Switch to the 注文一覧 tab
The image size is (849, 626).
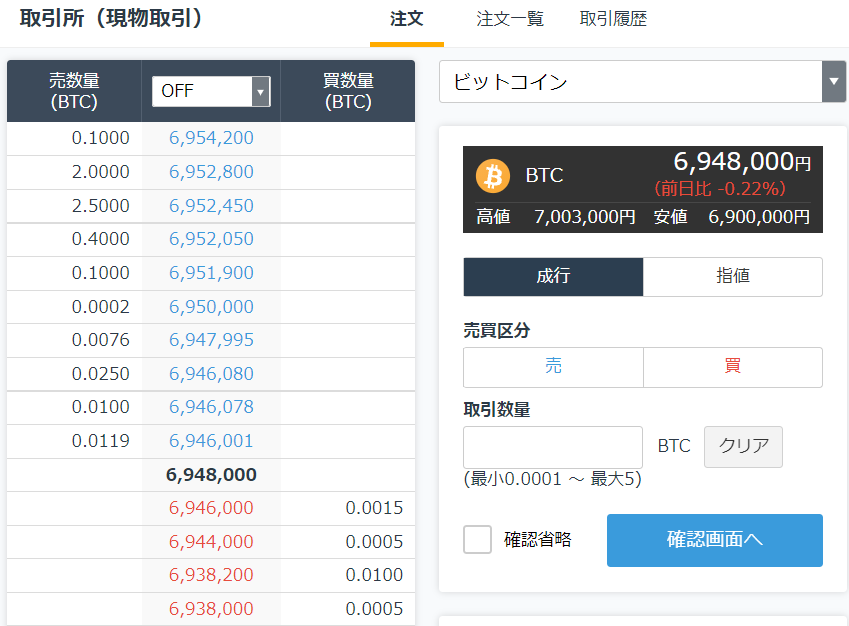[510, 19]
